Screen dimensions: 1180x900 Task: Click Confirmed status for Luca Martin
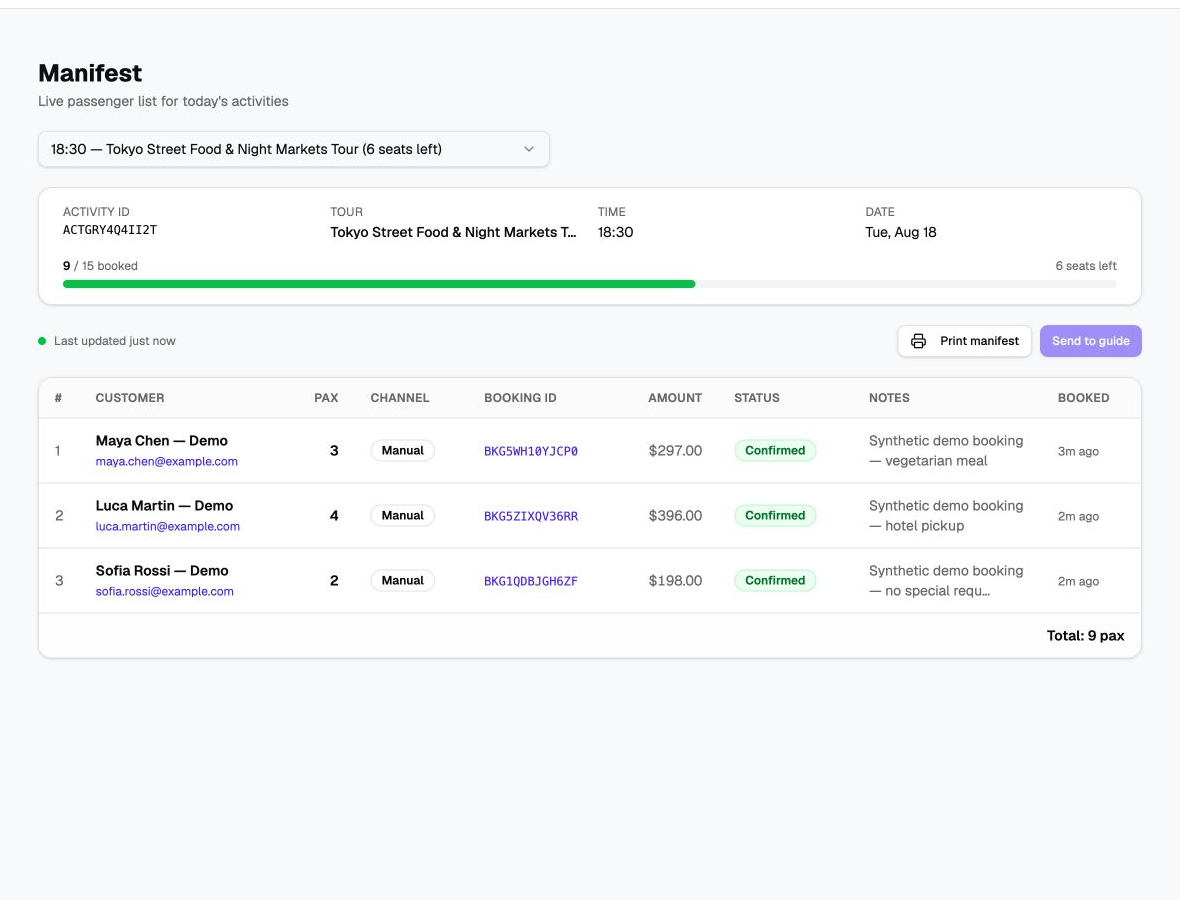click(775, 515)
